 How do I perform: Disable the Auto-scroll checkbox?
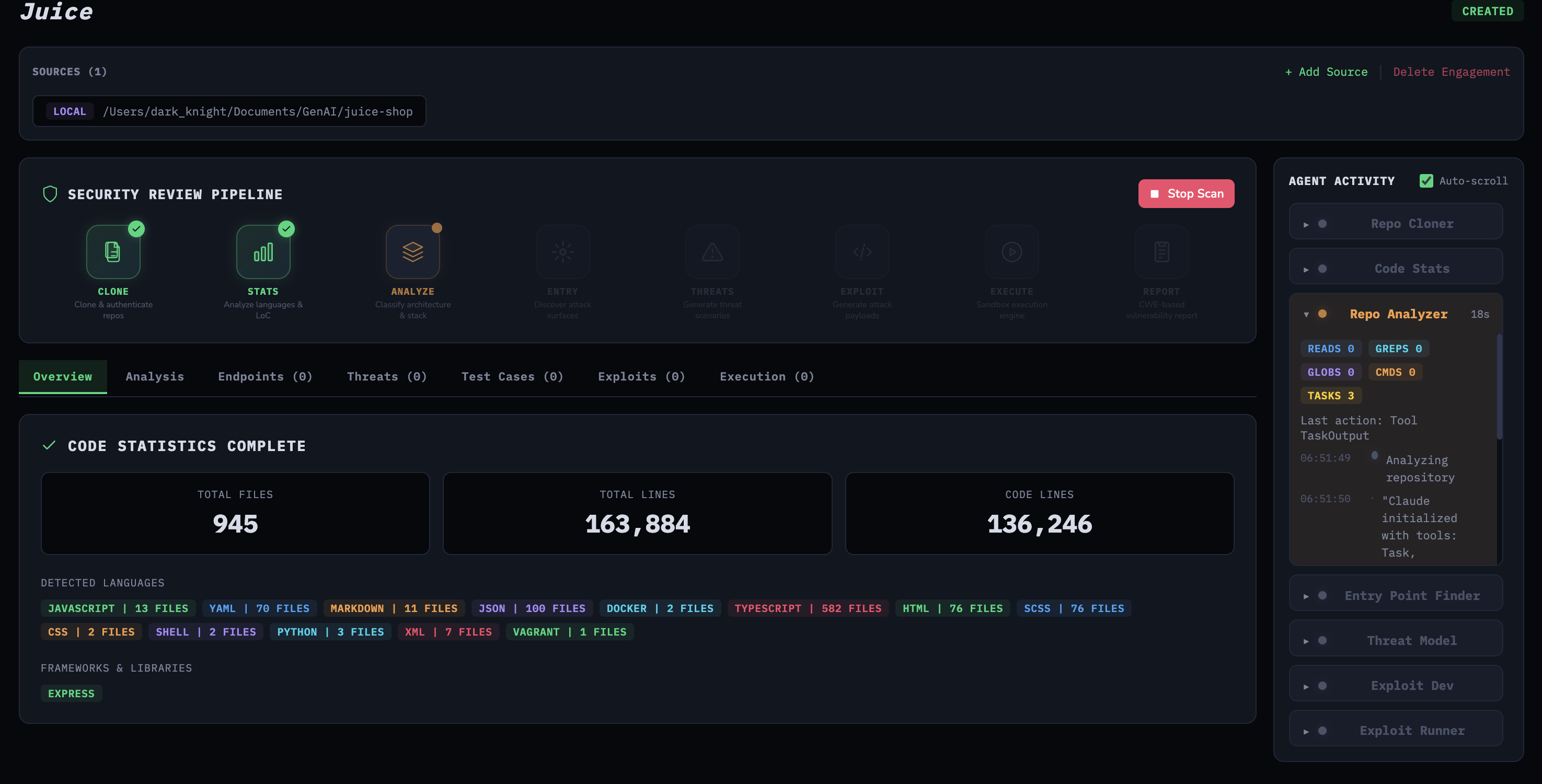pos(1426,181)
